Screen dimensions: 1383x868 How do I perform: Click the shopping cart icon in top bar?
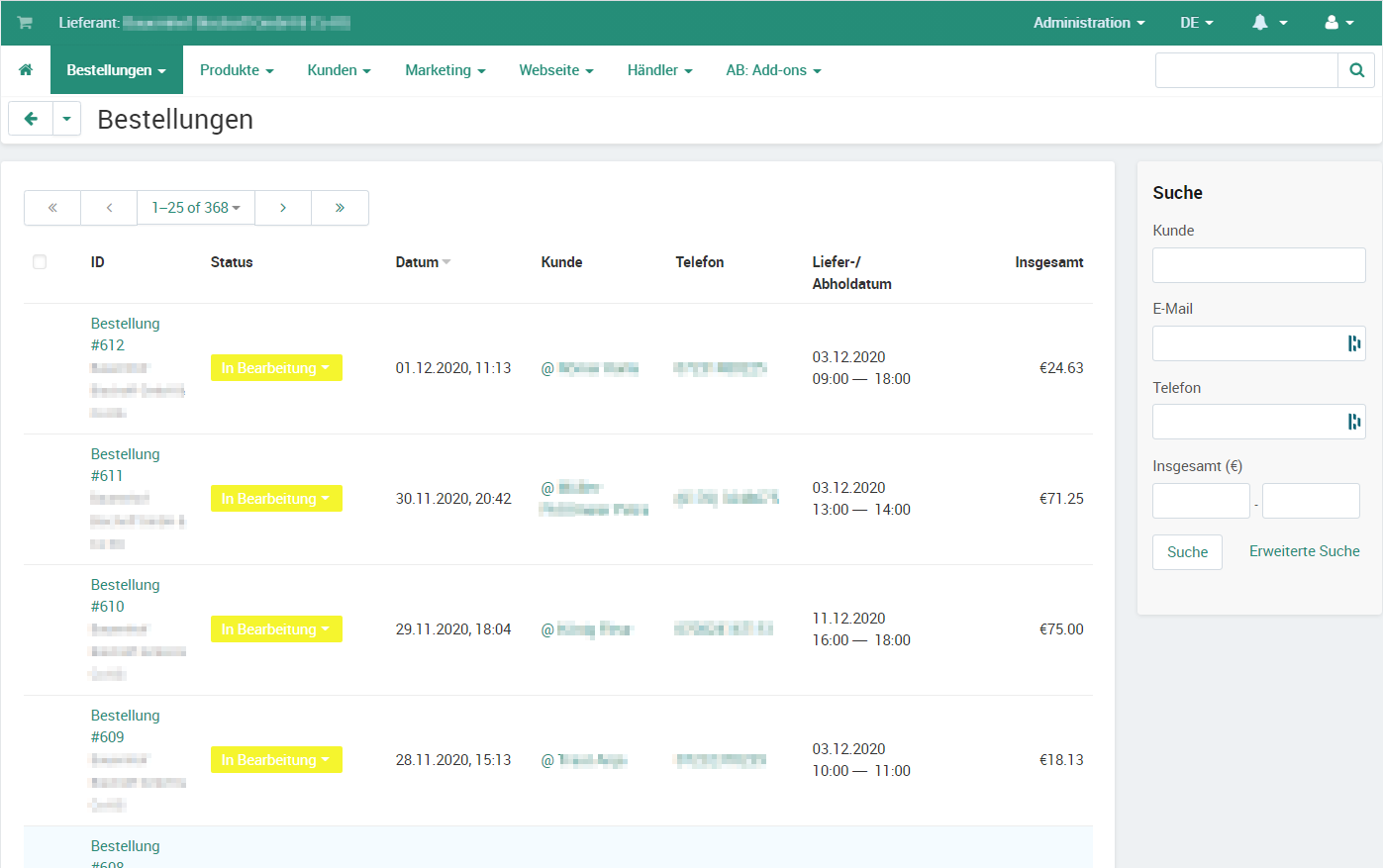coord(25,23)
